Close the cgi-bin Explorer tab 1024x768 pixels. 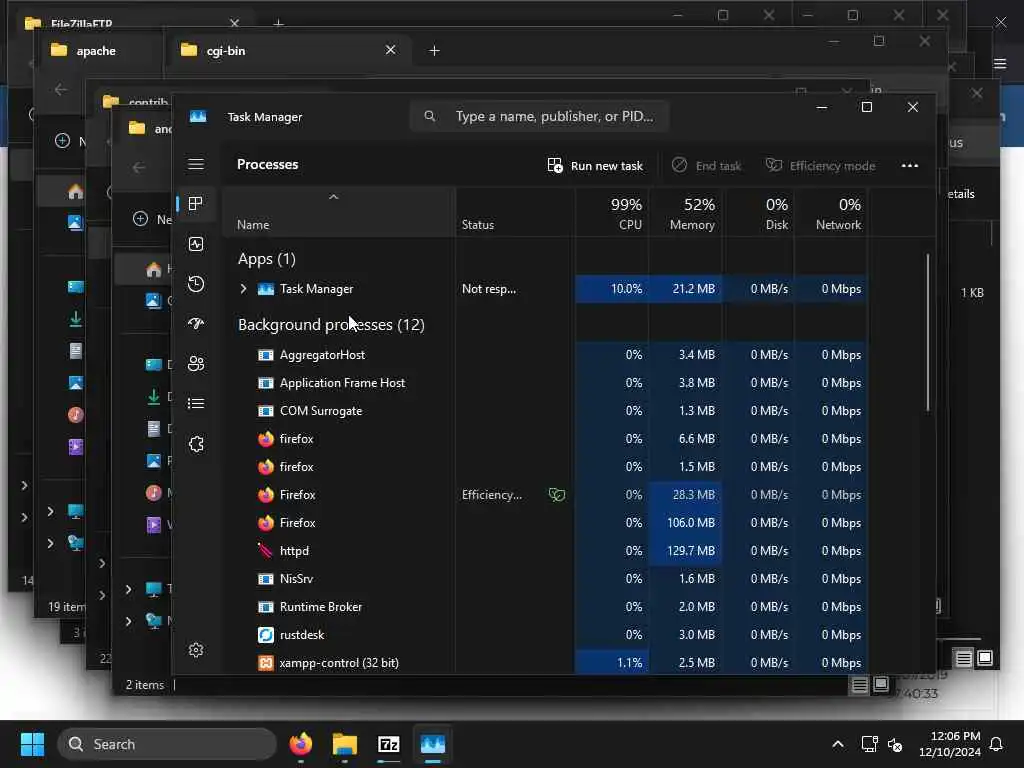tap(391, 50)
